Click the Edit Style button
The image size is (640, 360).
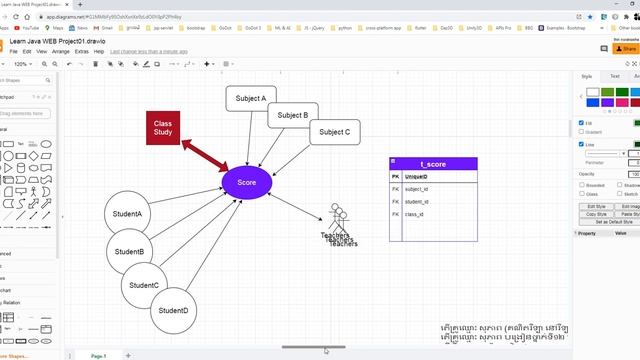[x=596, y=207]
